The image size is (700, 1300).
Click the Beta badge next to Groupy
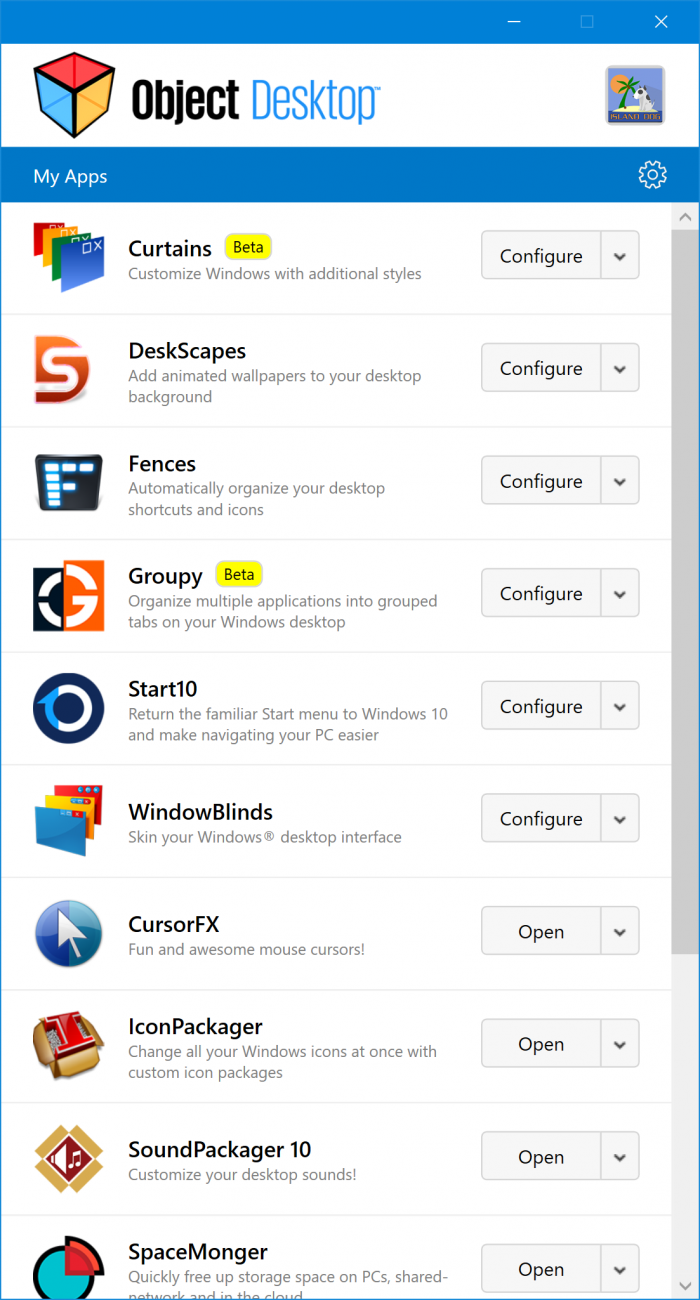coord(239,574)
